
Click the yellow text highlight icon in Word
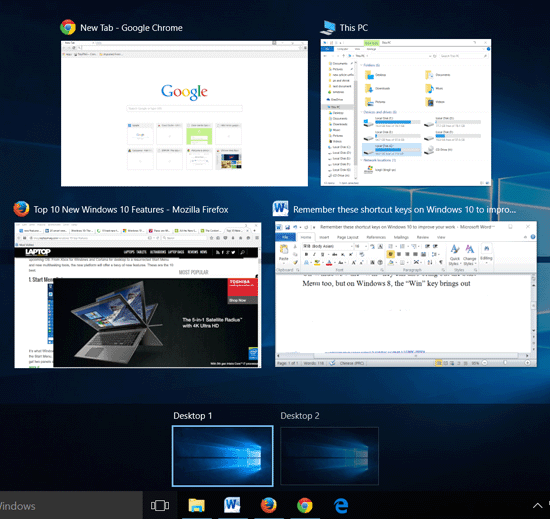tap(317, 263)
